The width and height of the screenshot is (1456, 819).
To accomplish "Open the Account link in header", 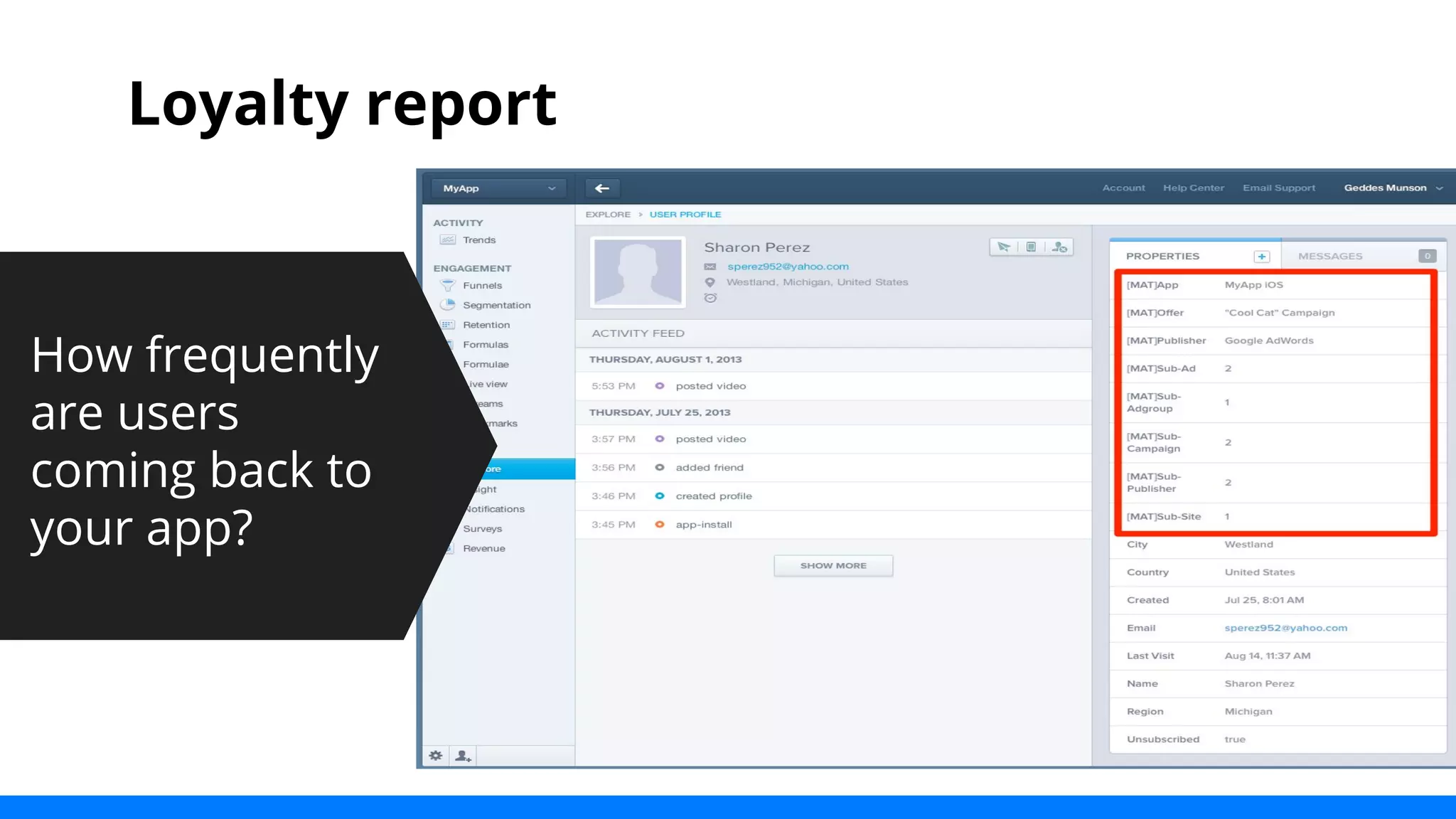I will pos(1123,188).
